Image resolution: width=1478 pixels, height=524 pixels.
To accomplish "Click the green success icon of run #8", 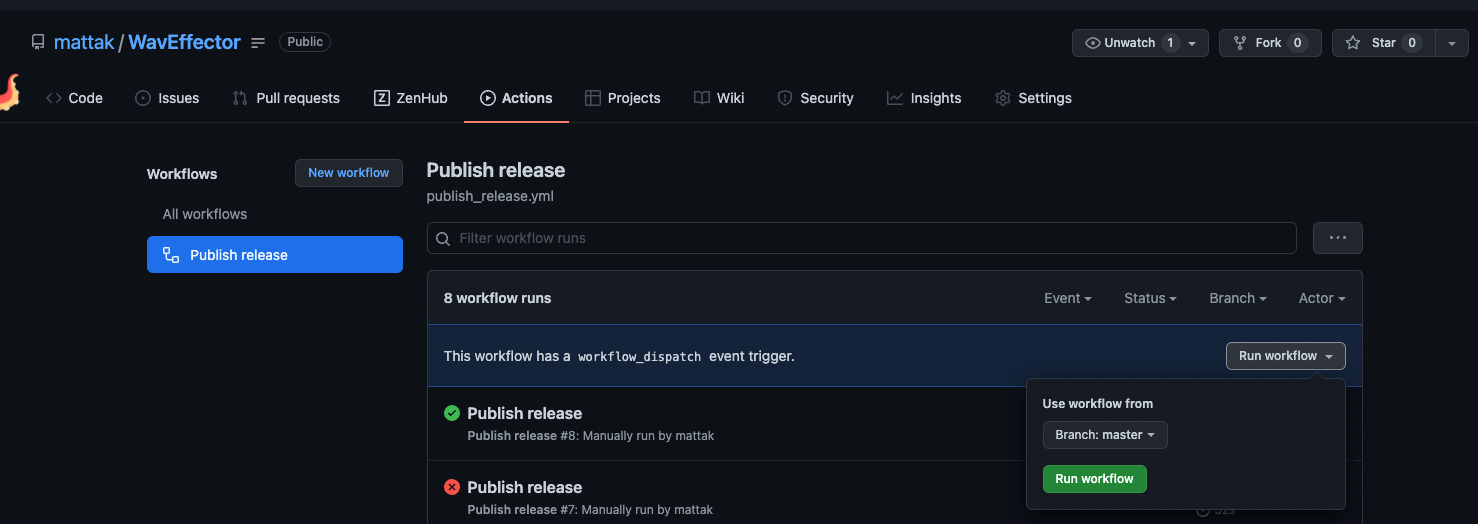I will coord(452,413).
